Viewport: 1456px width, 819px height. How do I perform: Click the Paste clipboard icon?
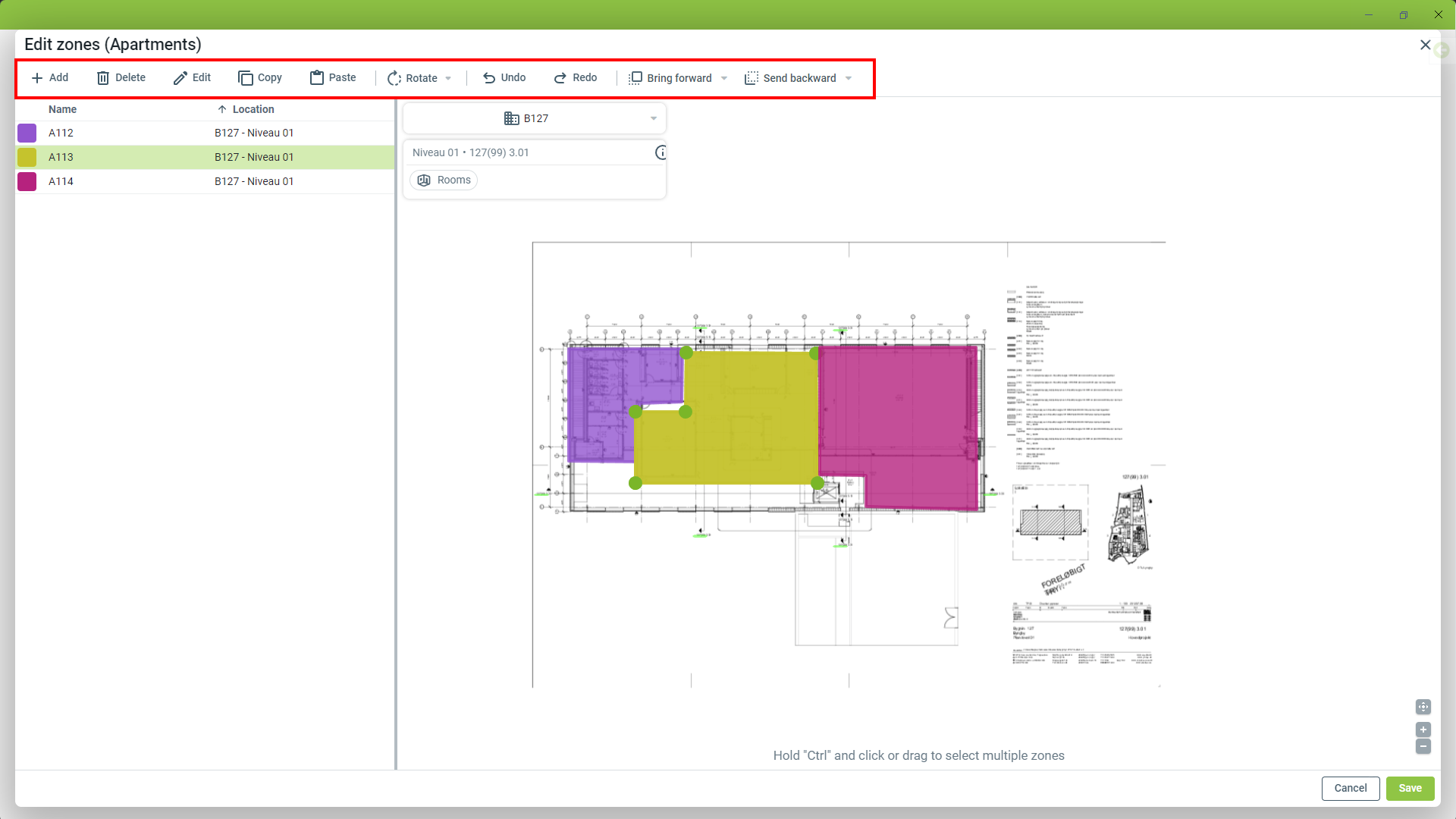point(317,78)
